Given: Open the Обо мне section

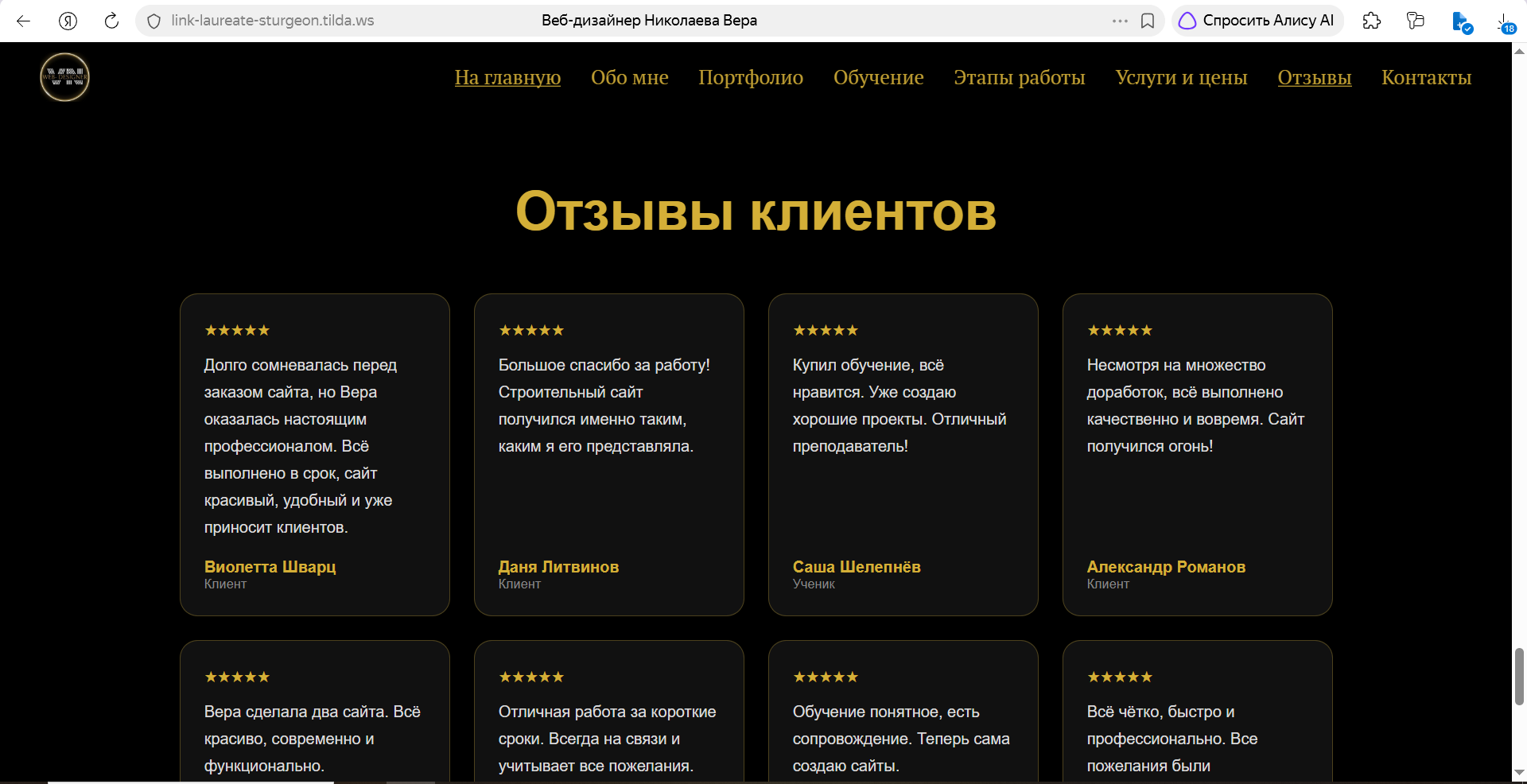Looking at the screenshot, I should (x=629, y=77).
